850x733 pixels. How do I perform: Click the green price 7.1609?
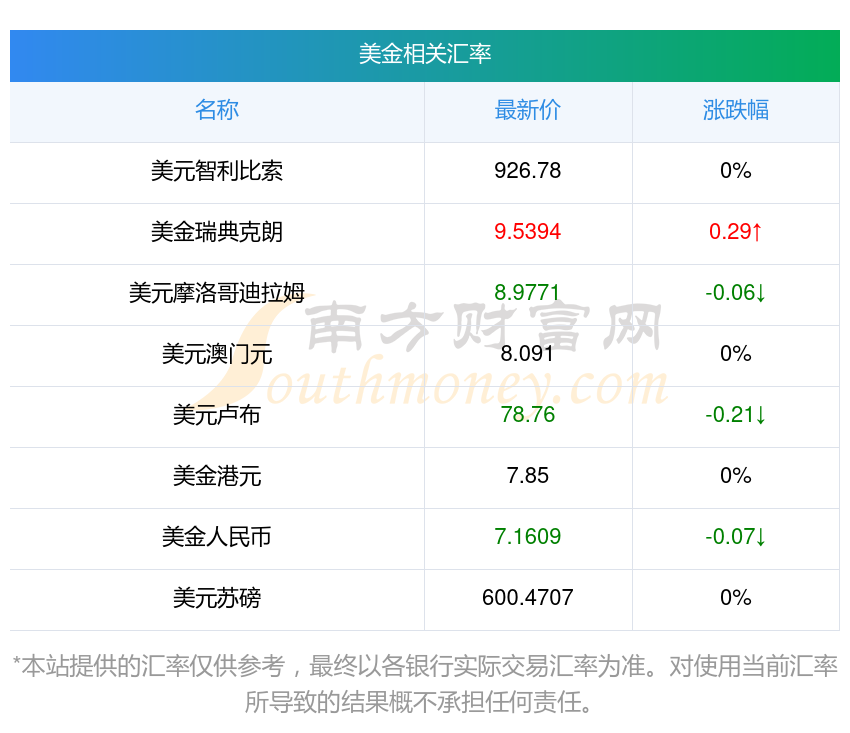pos(527,537)
